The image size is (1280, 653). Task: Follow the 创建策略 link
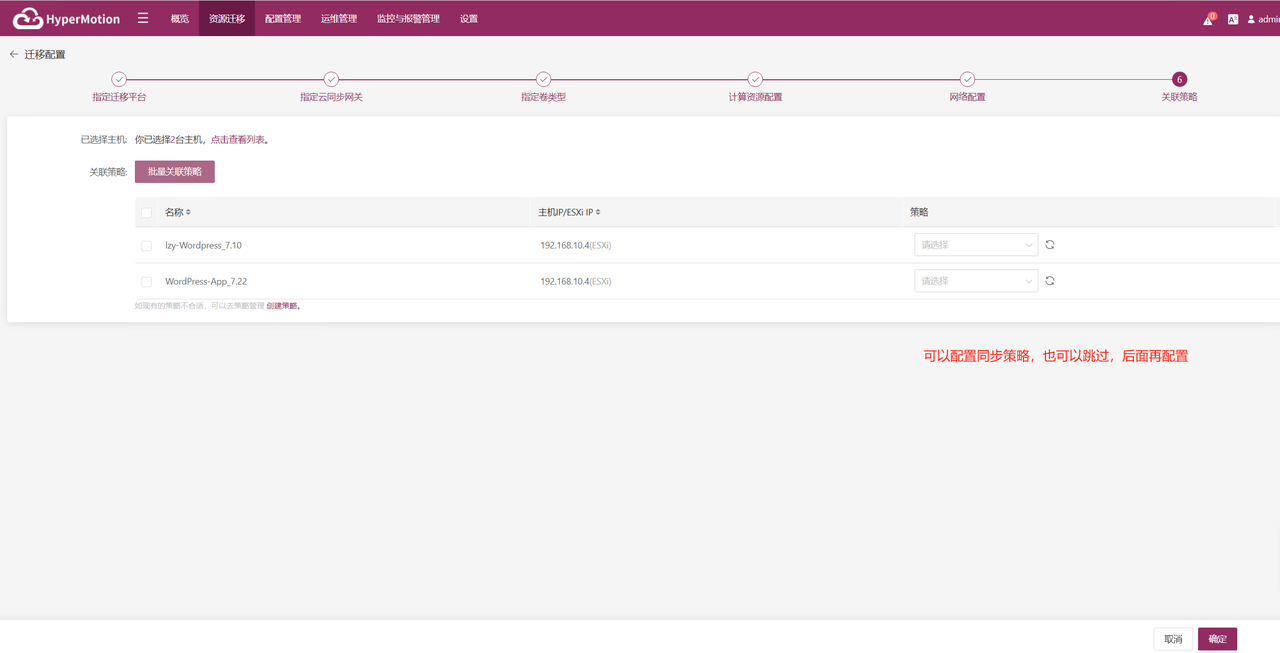(282, 306)
